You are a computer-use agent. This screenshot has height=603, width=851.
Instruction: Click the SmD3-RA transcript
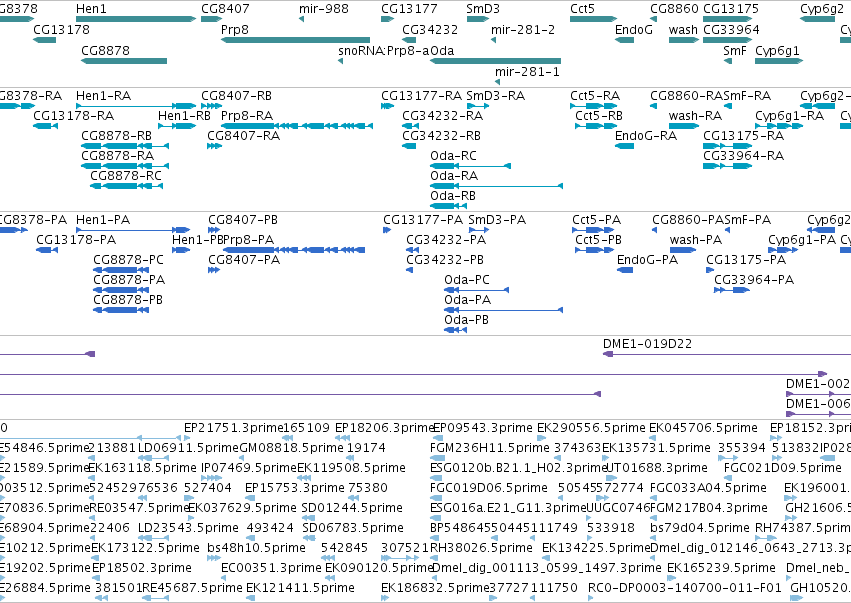pos(478,106)
